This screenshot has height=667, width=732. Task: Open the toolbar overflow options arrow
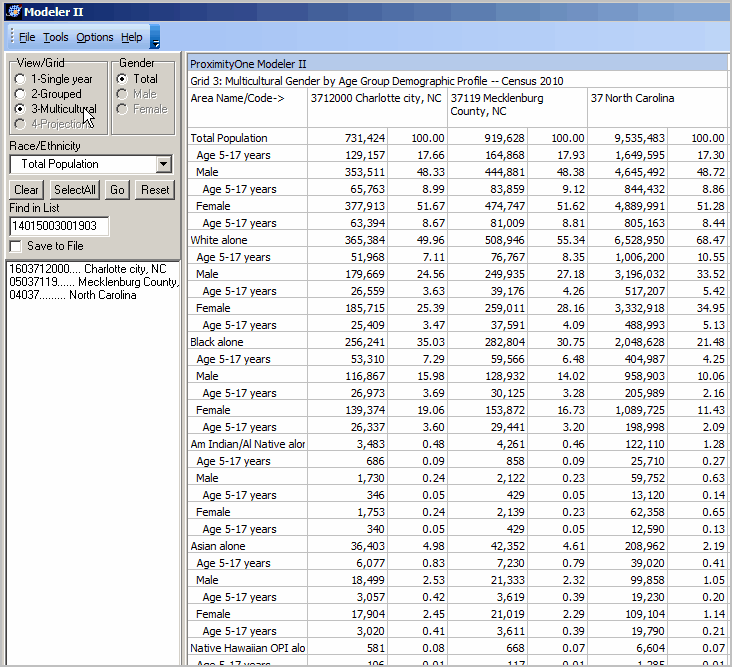(155, 37)
